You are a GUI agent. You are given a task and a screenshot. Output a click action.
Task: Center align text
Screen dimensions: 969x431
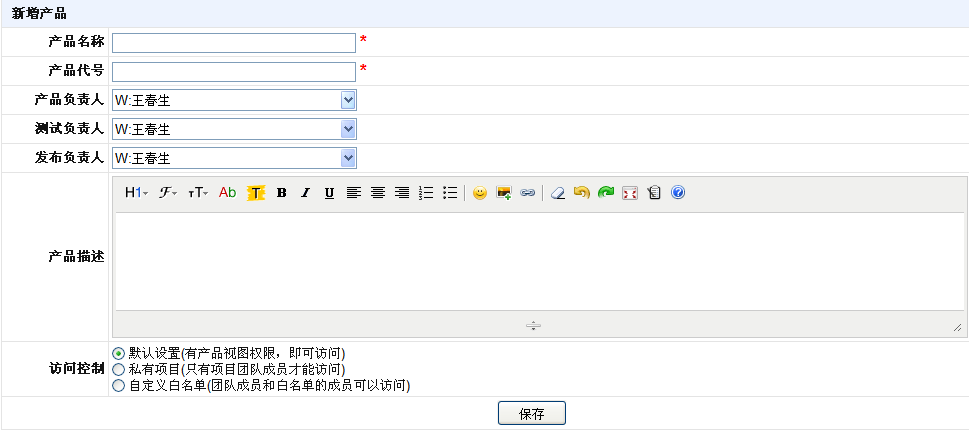click(378, 193)
